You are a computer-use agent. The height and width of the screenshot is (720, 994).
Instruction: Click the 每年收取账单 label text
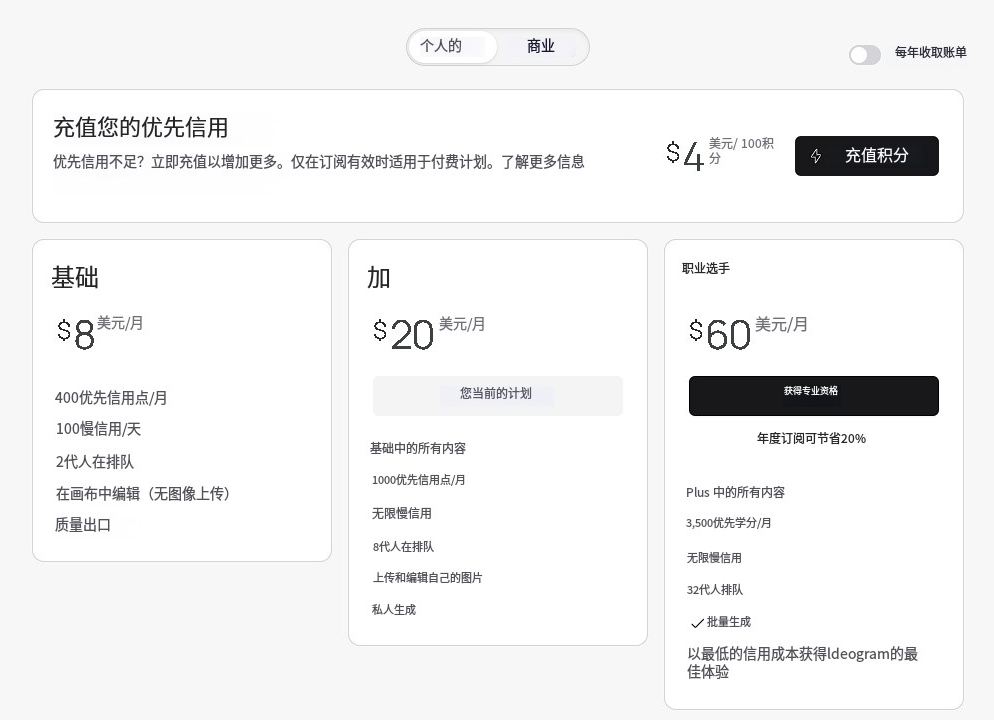pos(930,53)
